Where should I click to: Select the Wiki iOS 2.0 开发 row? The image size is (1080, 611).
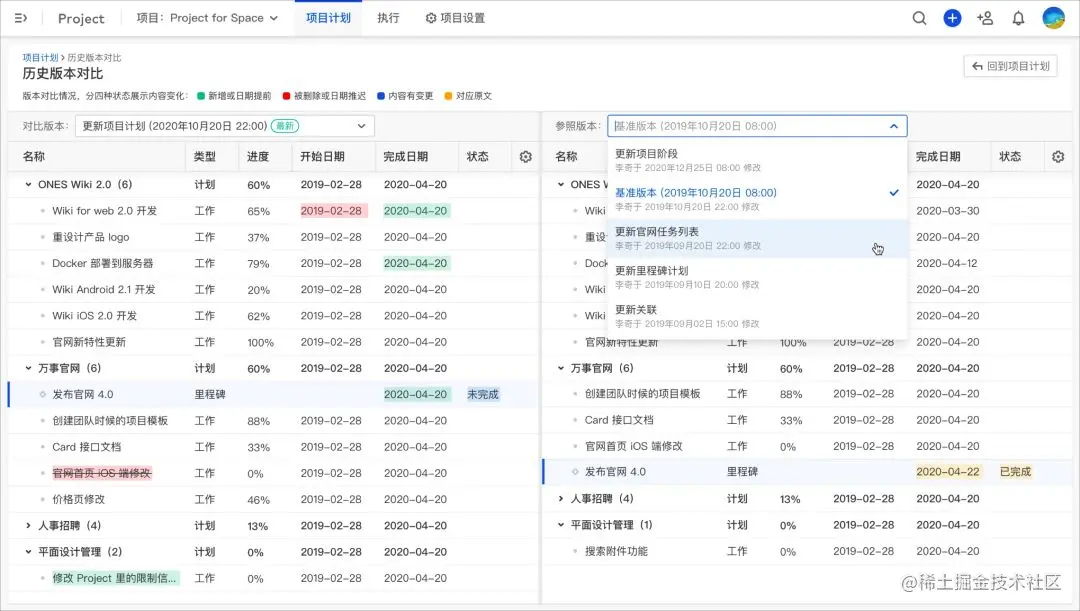coord(273,315)
